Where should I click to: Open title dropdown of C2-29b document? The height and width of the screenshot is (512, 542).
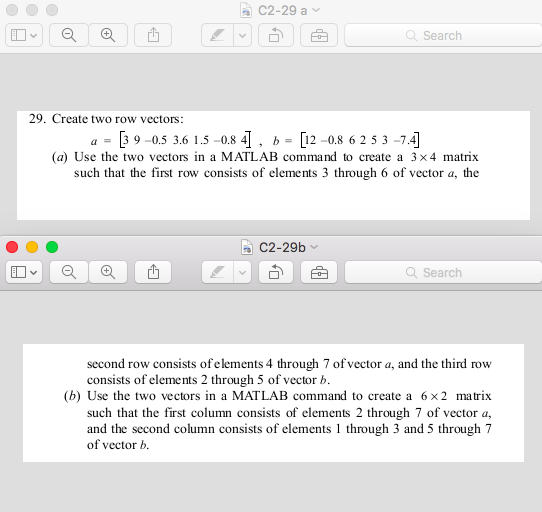click(x=314, y=247)
